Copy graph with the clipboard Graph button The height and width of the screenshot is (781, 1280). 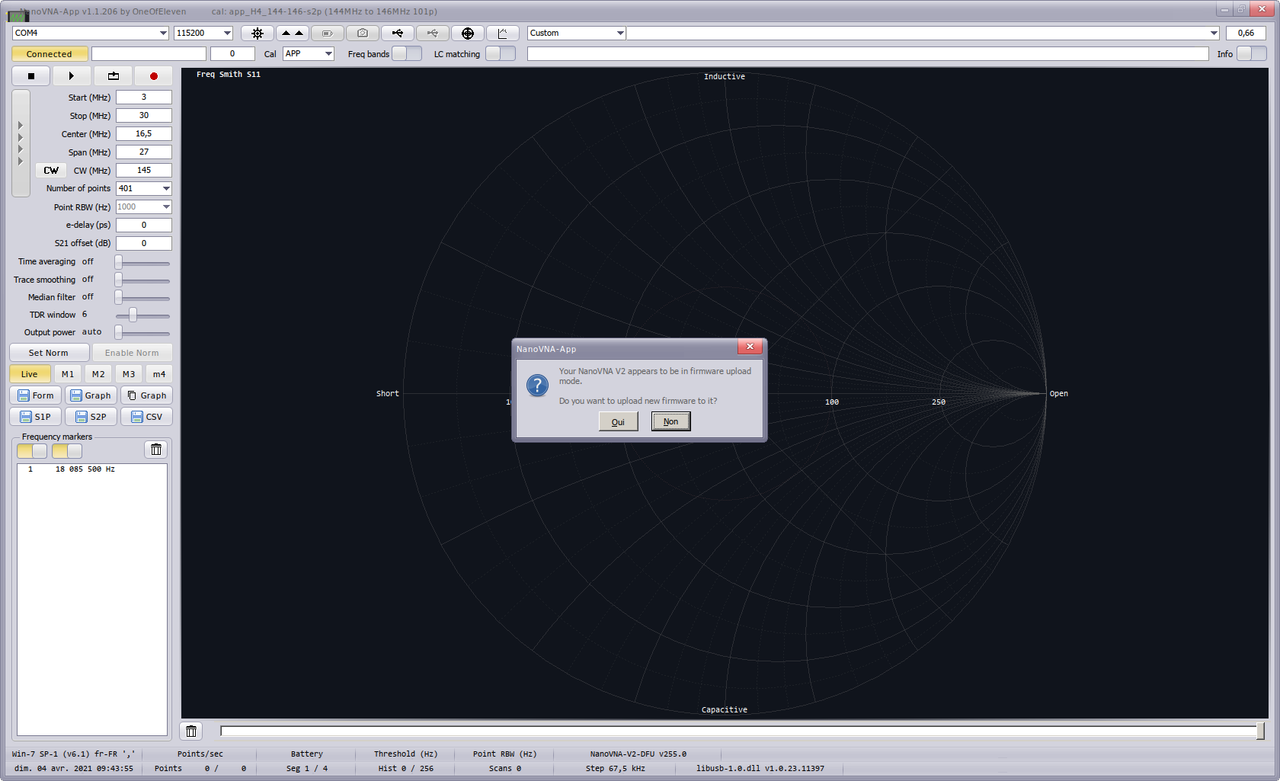146,395
